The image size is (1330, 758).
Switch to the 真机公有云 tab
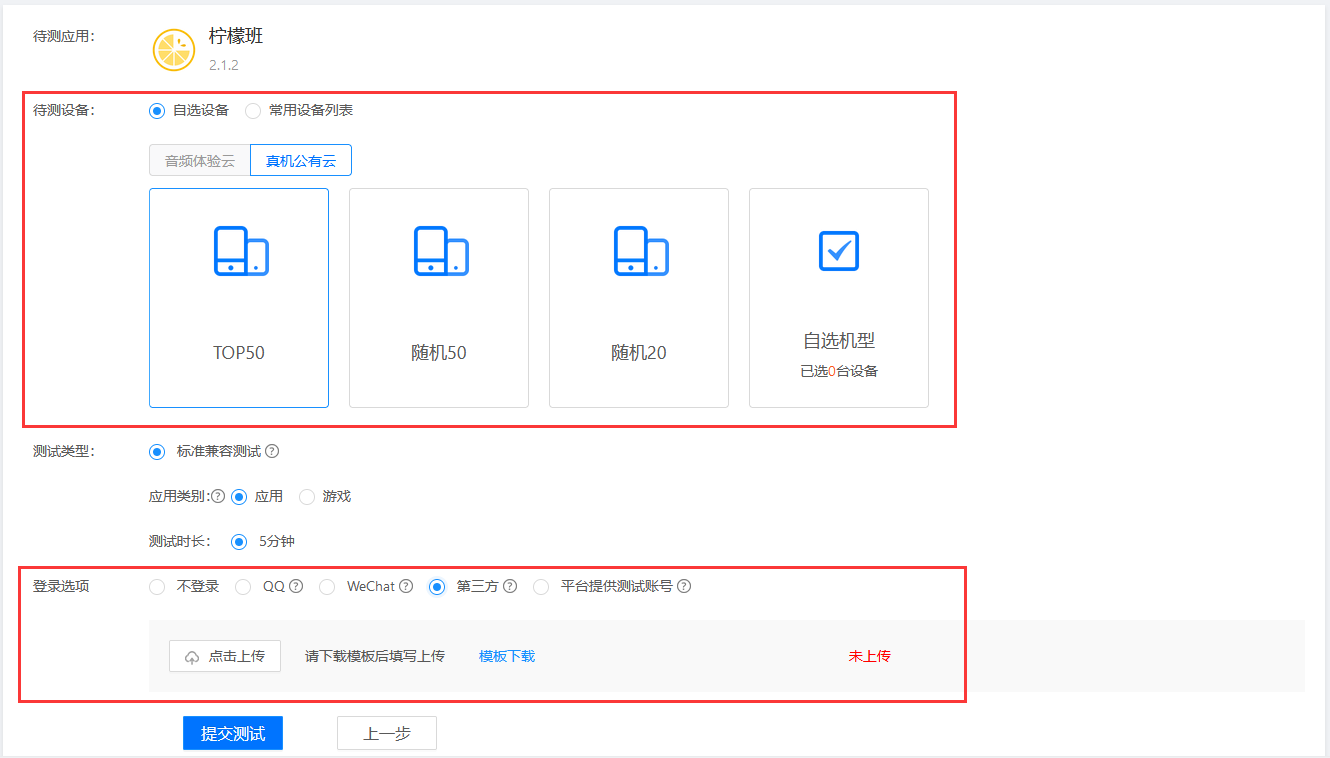point(300,160)
